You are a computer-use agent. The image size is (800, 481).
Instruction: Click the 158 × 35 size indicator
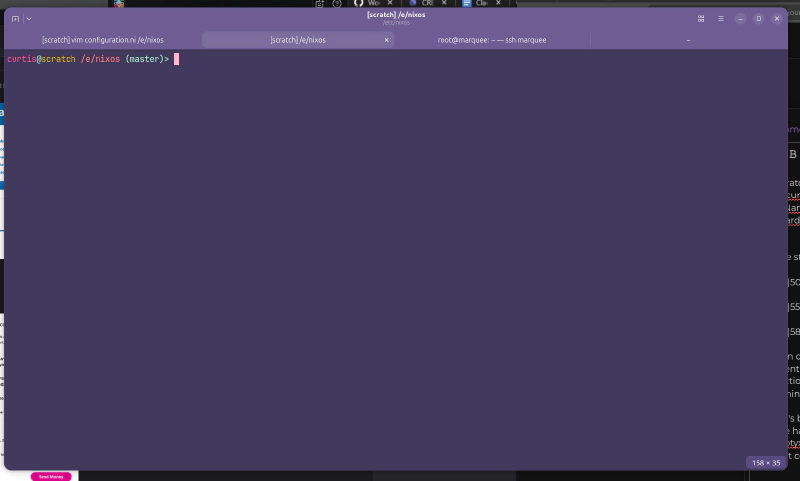coord(765,462)
